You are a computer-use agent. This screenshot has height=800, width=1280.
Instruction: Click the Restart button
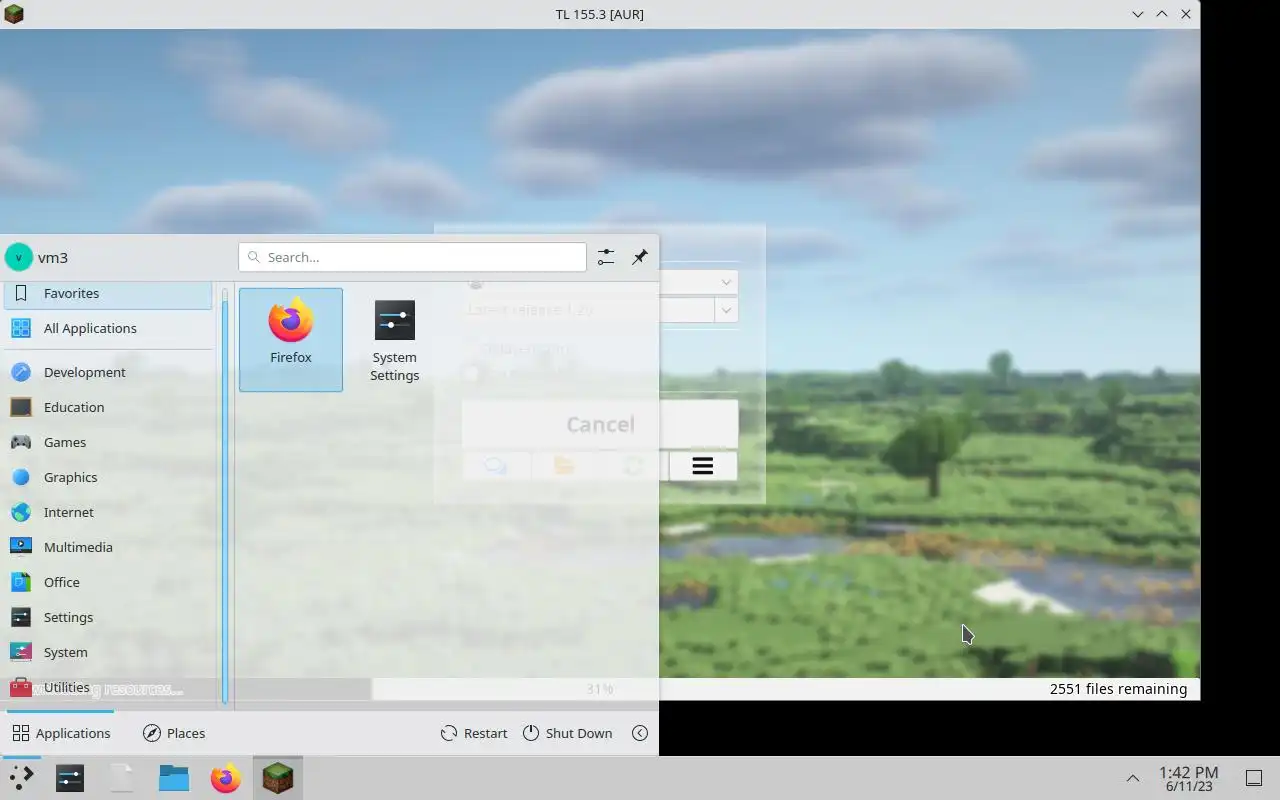474,733
